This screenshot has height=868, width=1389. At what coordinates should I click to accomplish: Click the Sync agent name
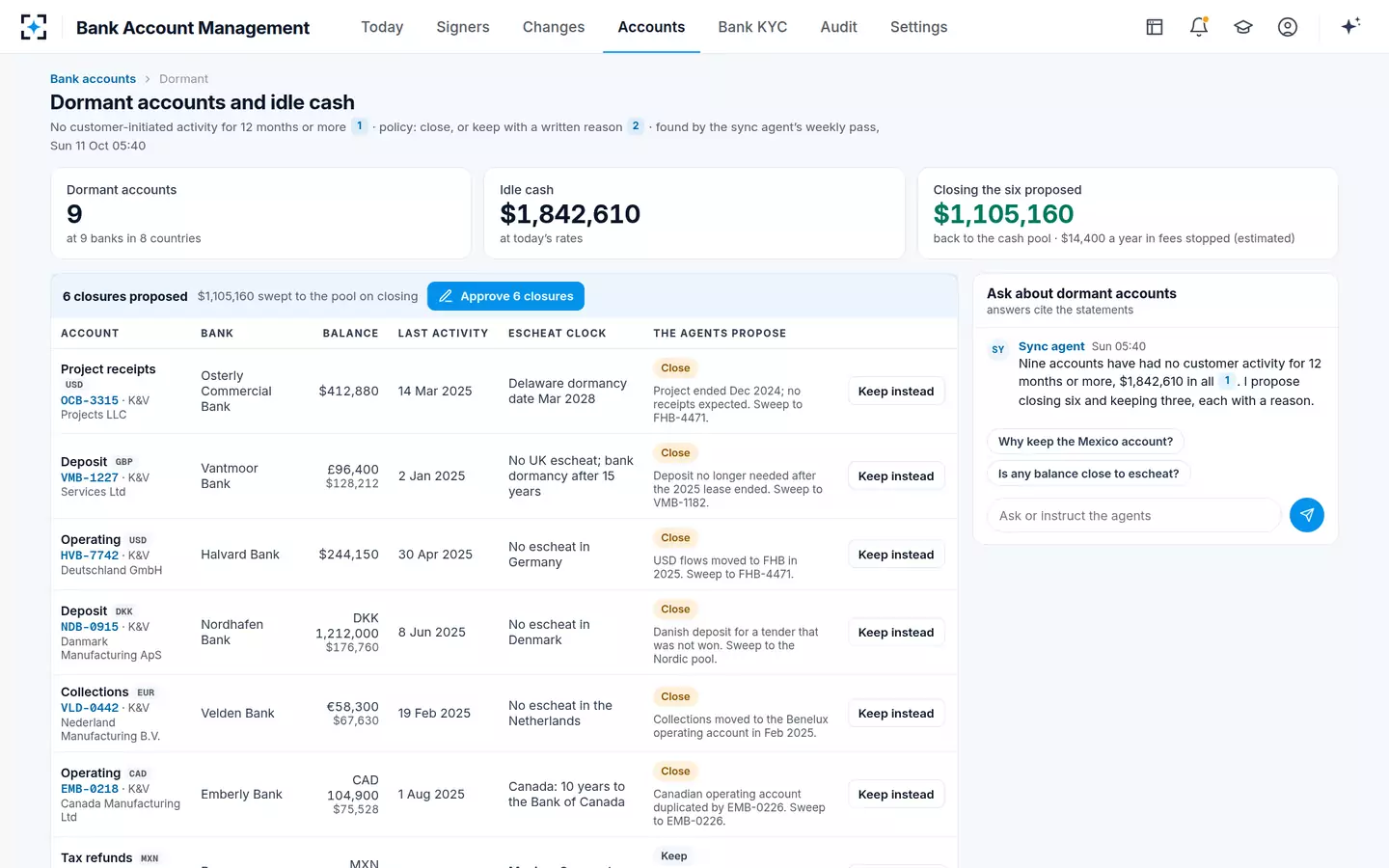[x=1051, y=346]
